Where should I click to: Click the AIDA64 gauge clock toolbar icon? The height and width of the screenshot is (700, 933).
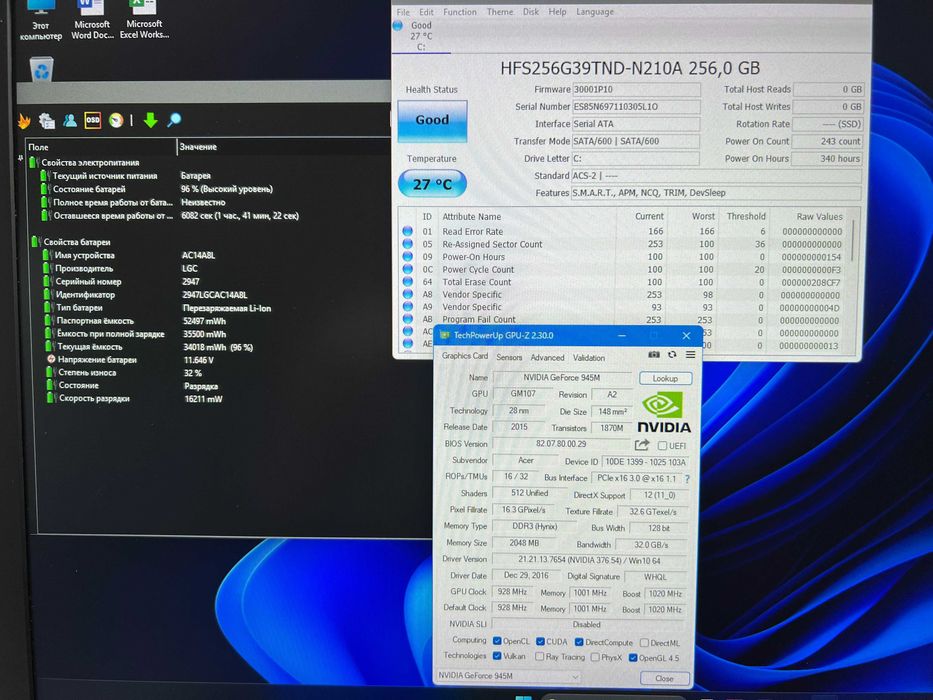116,120
